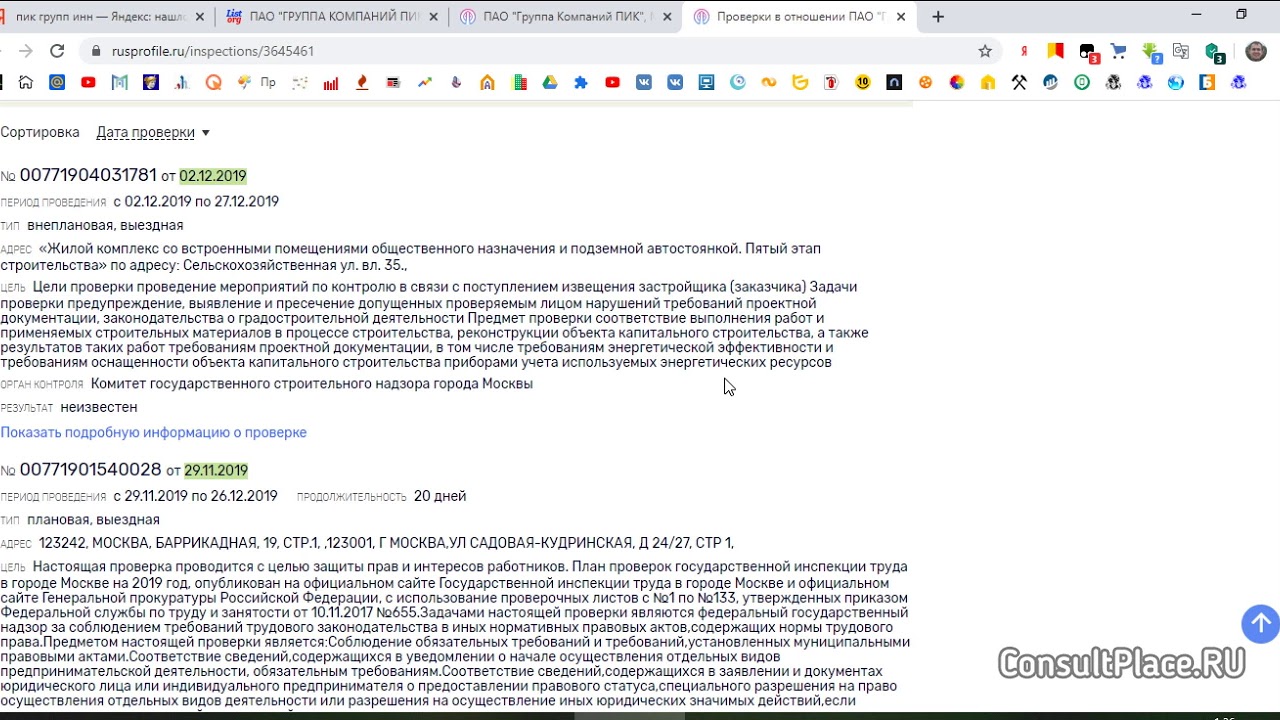Click the результат value неизвестен

pos(99,407)
